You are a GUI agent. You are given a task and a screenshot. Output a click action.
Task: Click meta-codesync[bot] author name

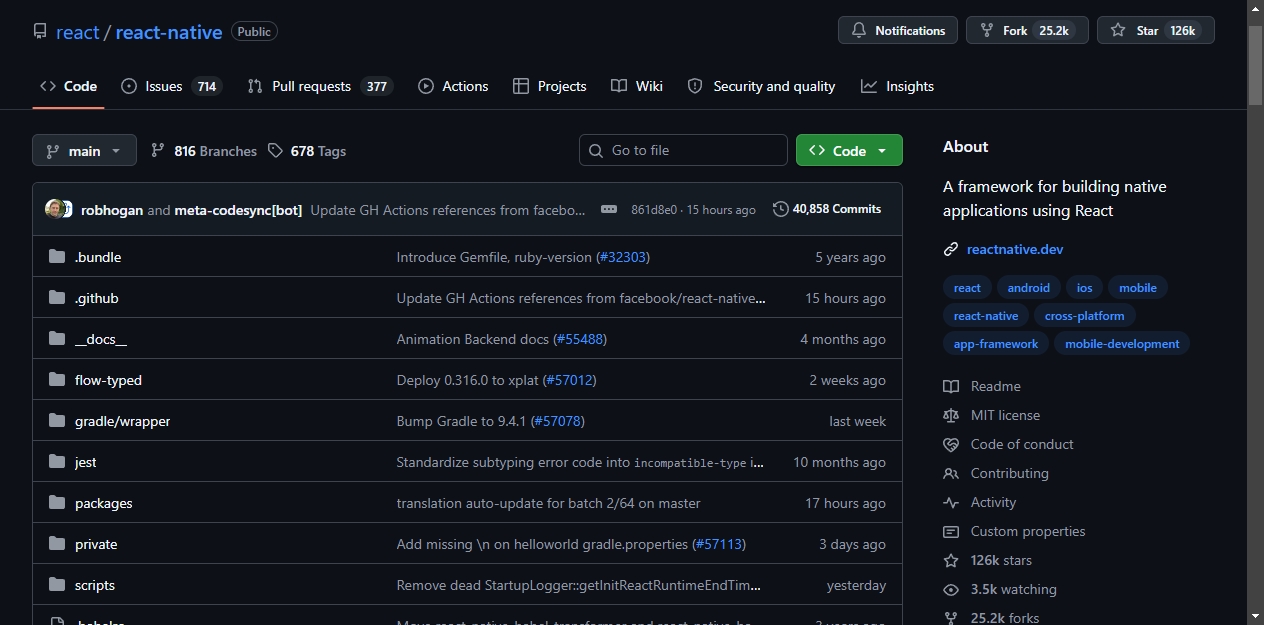tap(238, 210)
